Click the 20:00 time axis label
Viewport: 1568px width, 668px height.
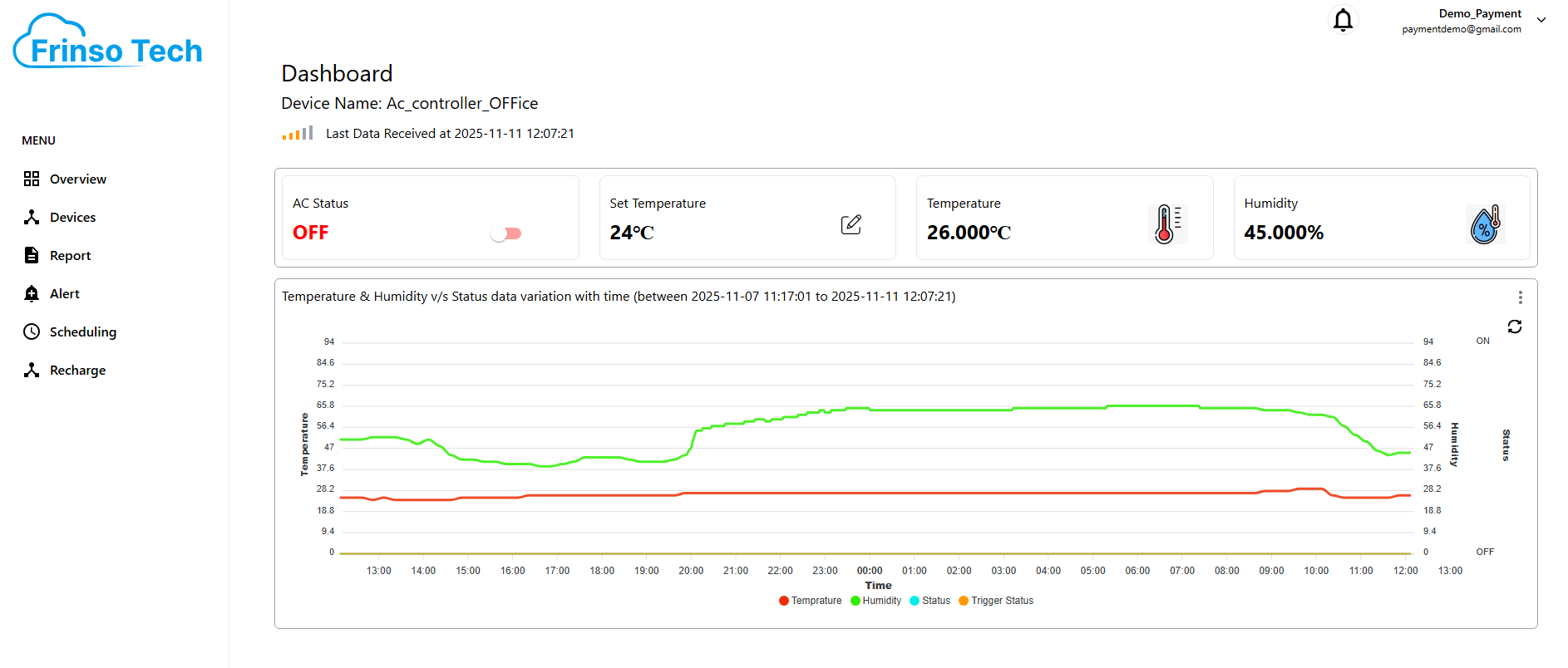tap(691, 571)
